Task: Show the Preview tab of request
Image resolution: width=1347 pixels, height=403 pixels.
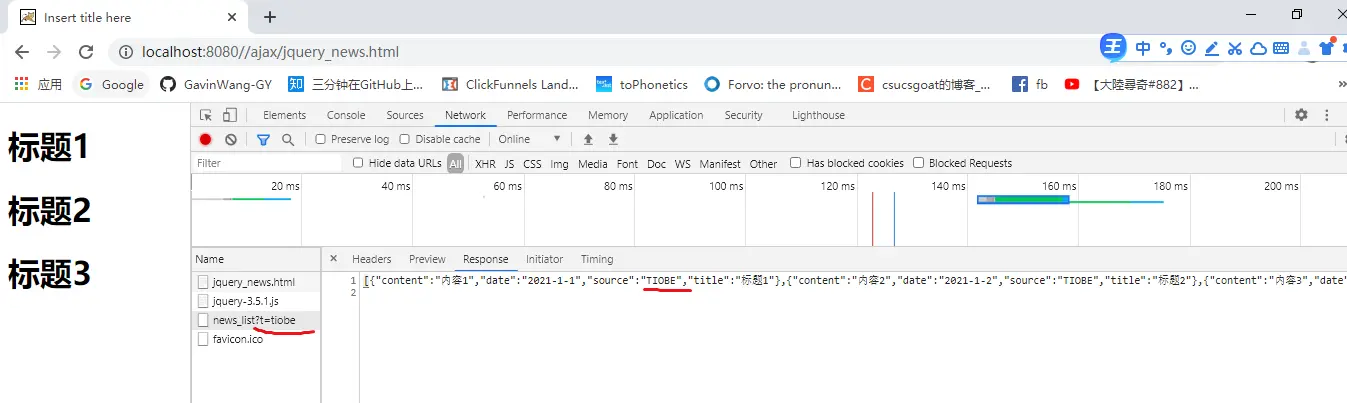Action: click(x=427, y=259)
